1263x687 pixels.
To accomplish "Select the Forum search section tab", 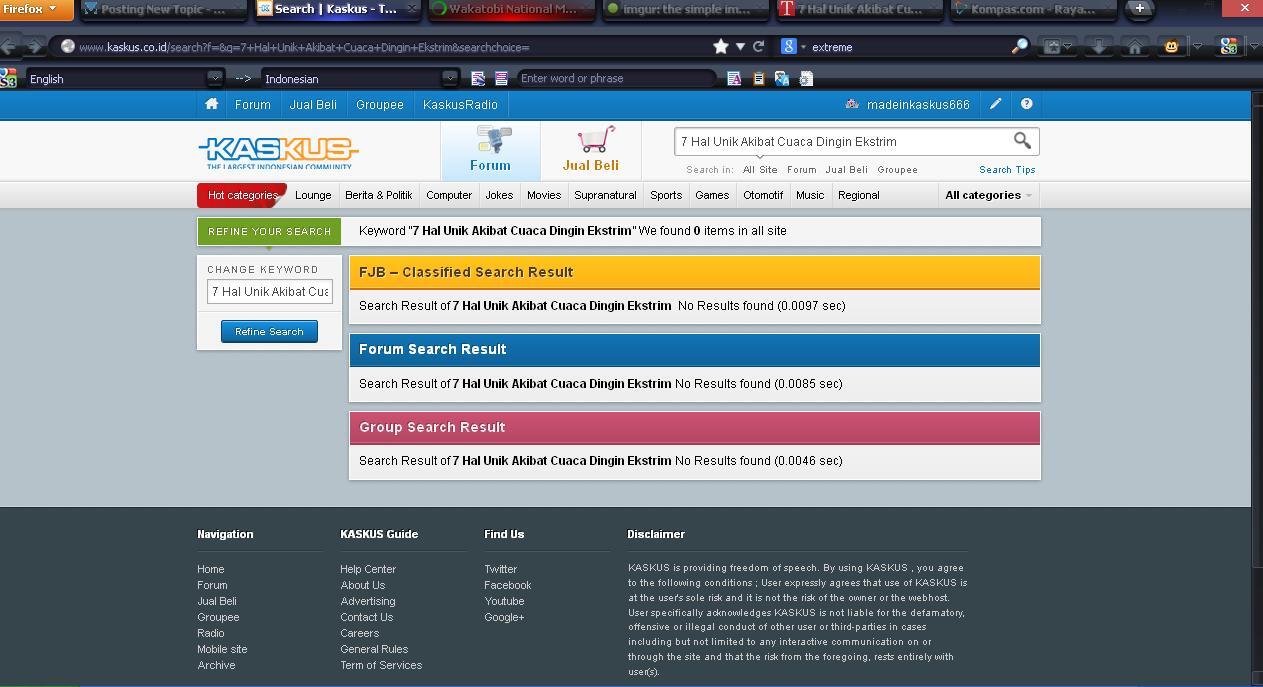I will coord(490,150).
